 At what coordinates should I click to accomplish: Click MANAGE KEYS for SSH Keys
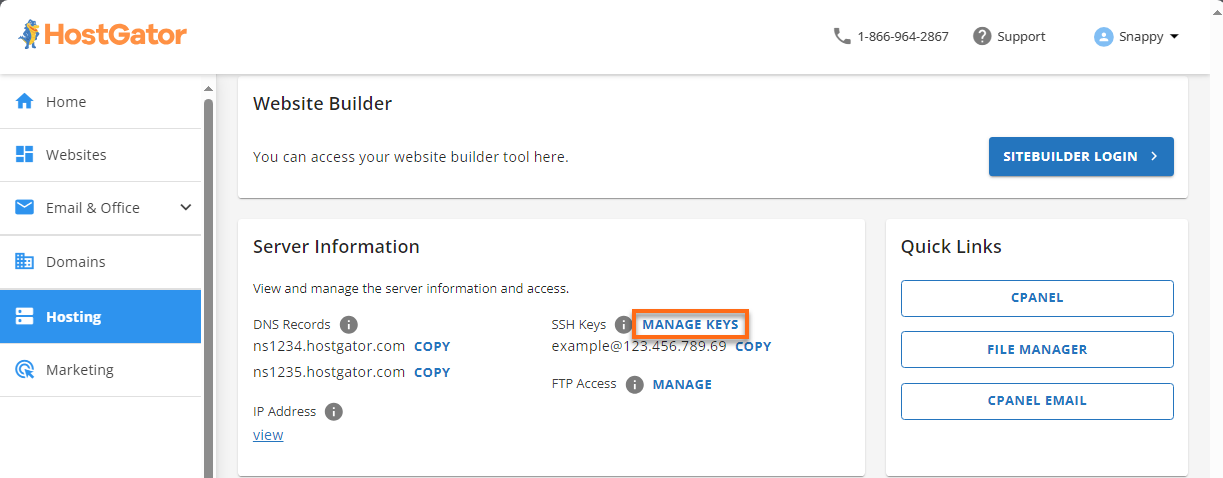(x=690, y=325)
